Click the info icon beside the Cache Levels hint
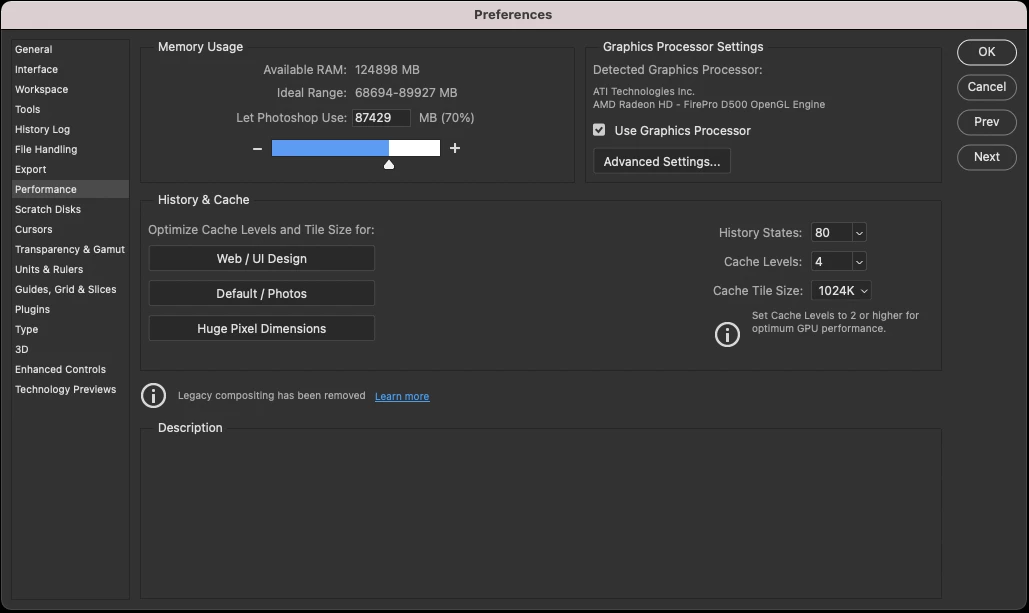This screenshot has width=1029, height=613. coord(727,334)
